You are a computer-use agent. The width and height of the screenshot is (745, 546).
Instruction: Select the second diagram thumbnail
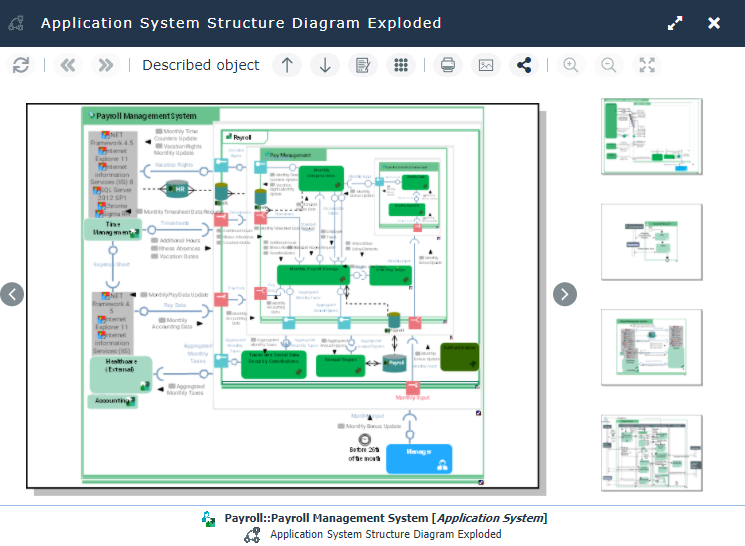(x=651, y=242)
